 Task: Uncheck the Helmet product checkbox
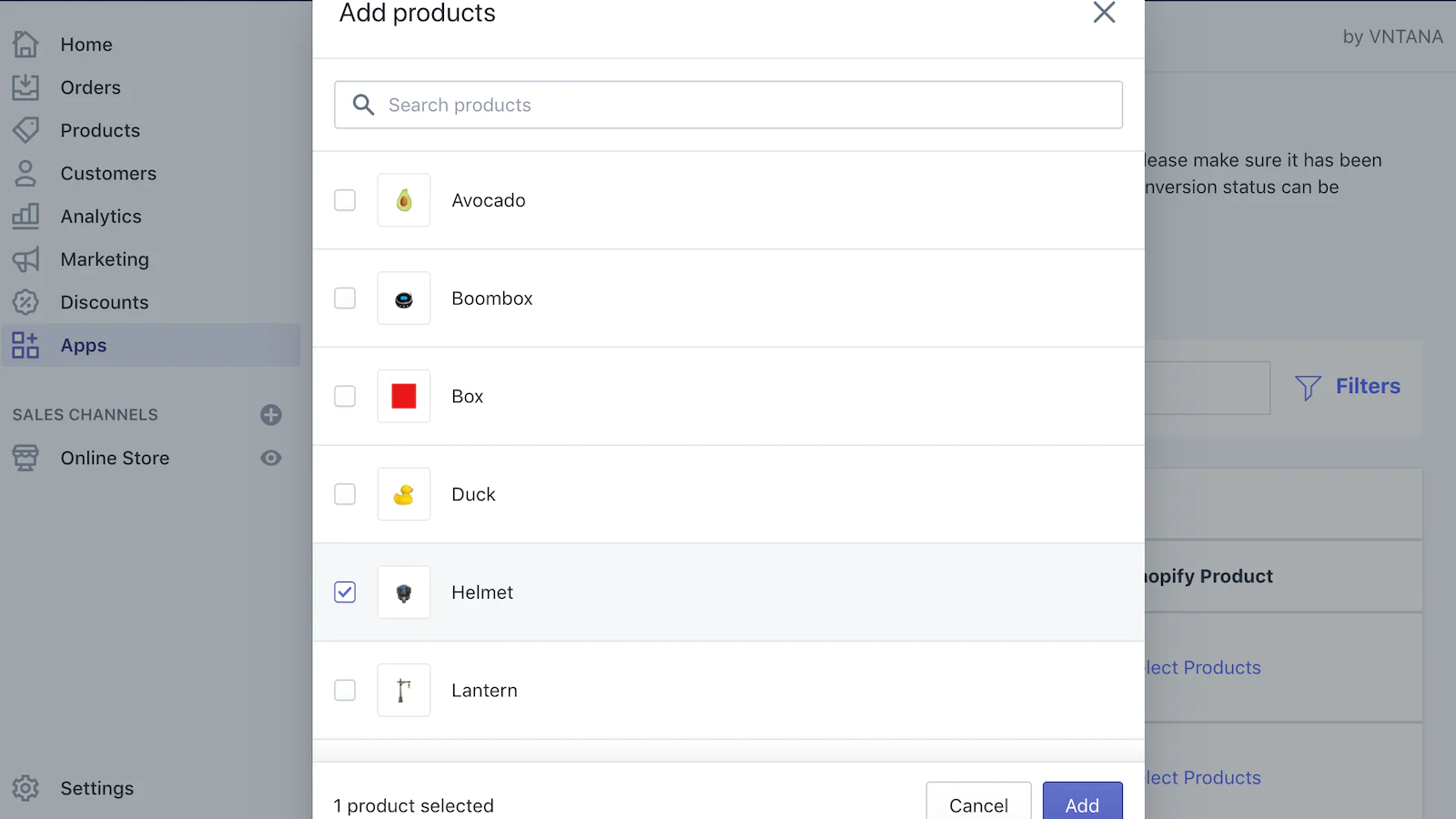tap(345, 592)
